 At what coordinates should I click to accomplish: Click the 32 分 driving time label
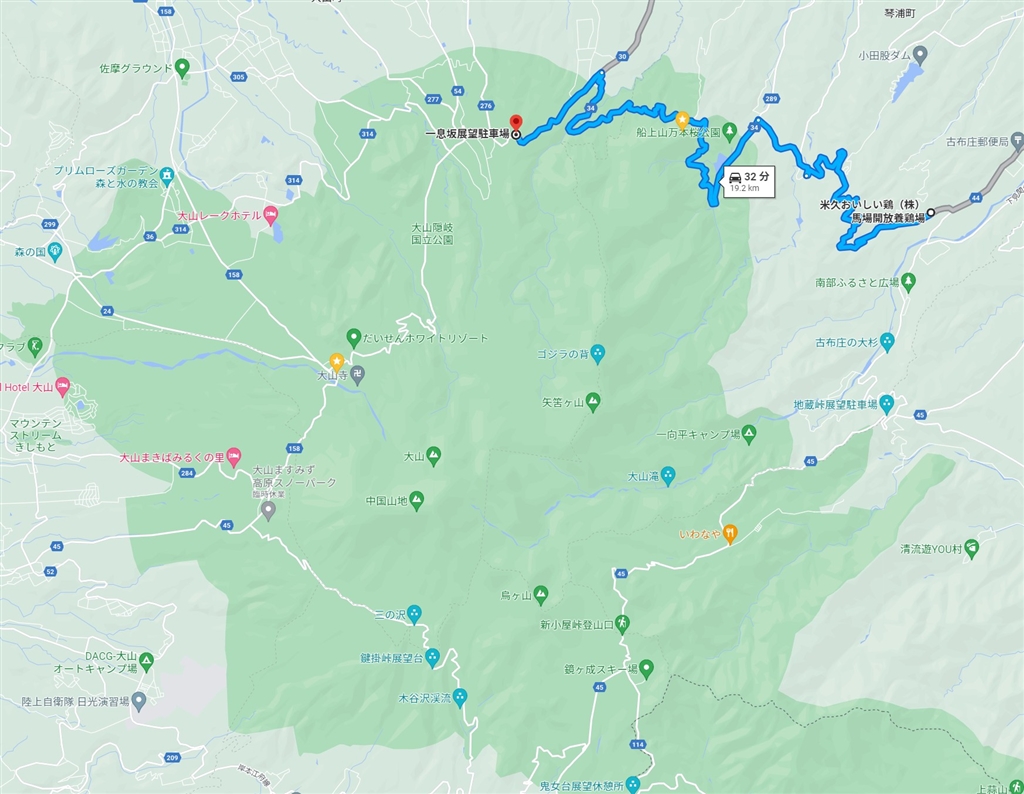tap(750, 177)
